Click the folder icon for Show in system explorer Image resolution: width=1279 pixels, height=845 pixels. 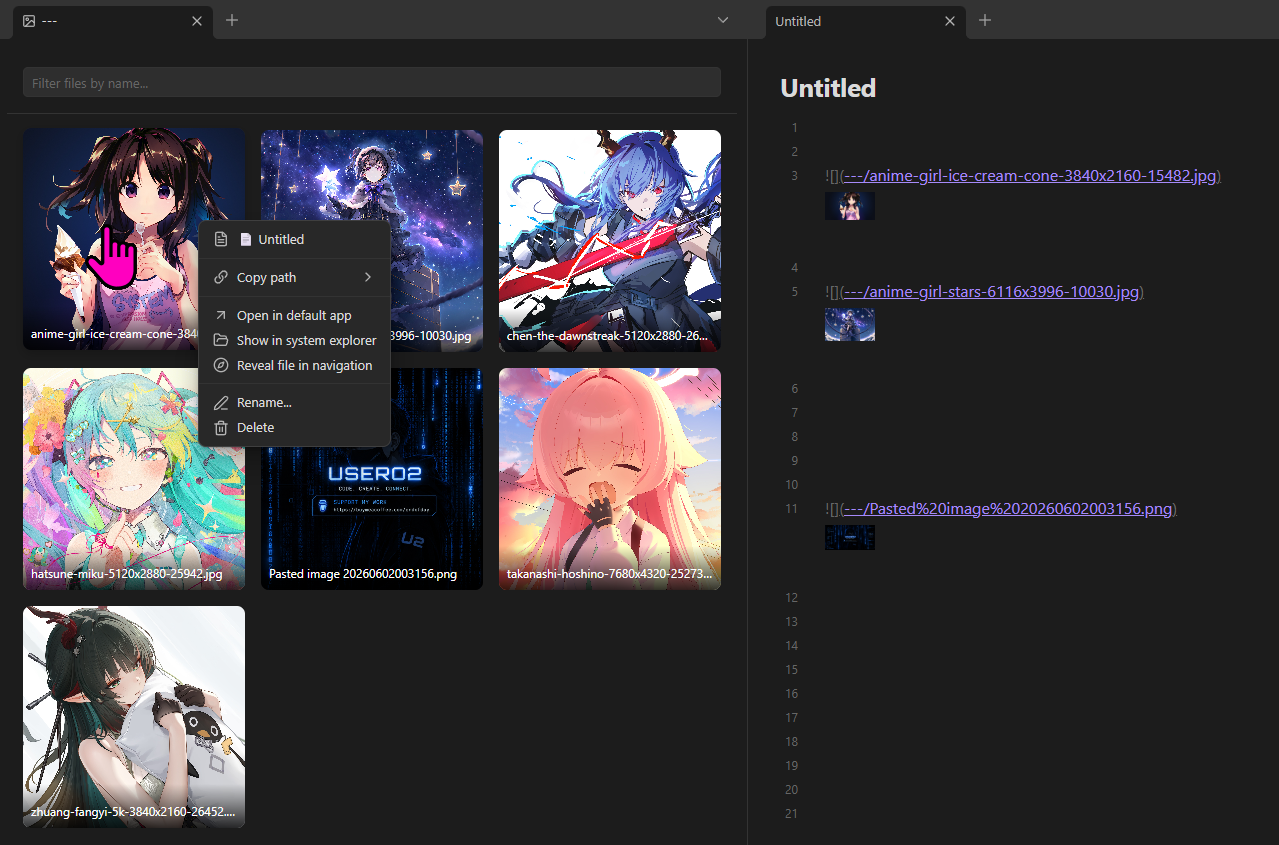(x=221, y=340)
